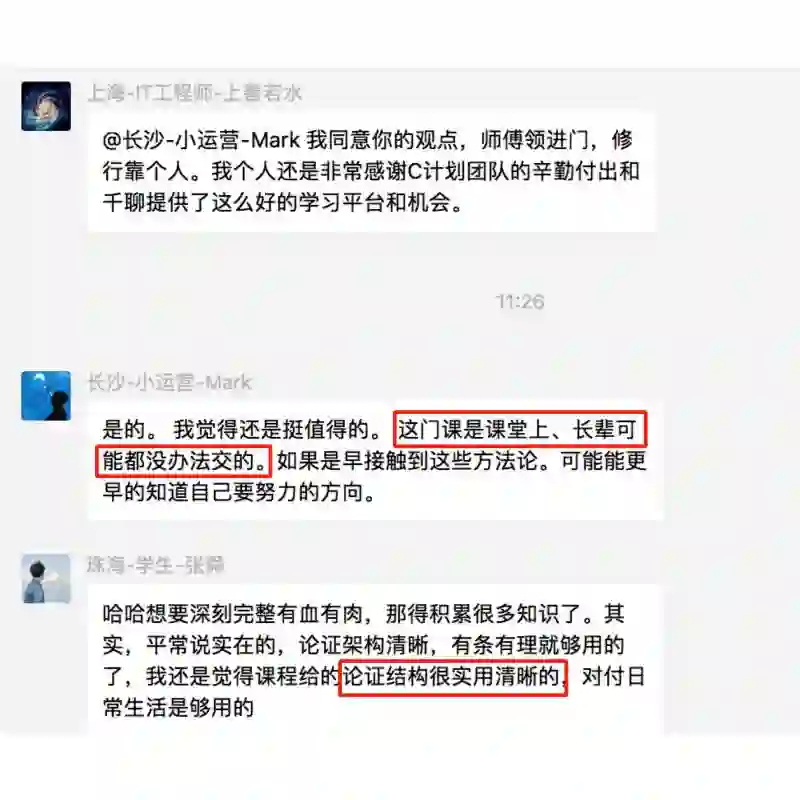
Task: Select the message bubble mentioning C计划团队
Action: coord(371,172)
